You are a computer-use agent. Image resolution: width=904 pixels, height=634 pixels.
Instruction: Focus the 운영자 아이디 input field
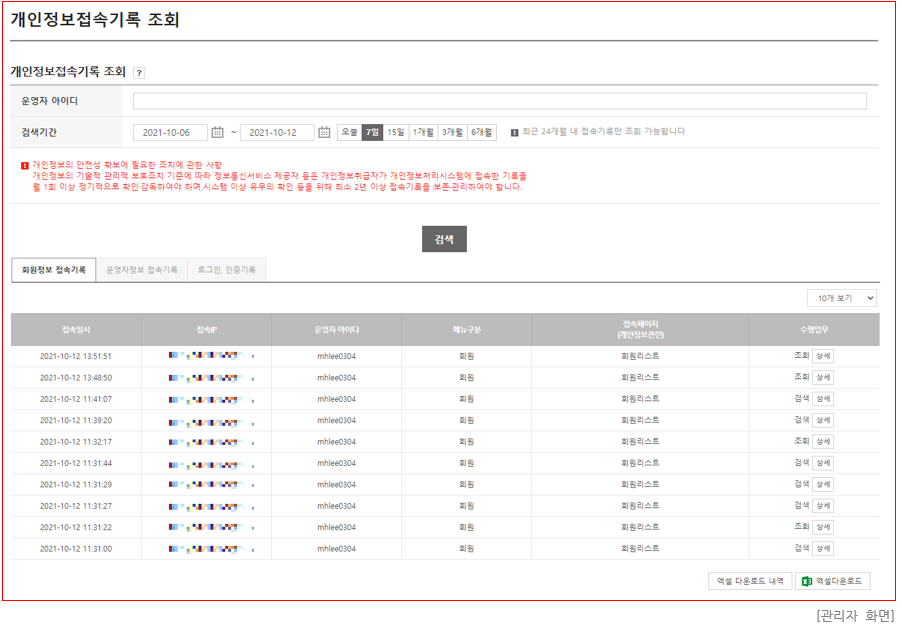pos(499,101)
